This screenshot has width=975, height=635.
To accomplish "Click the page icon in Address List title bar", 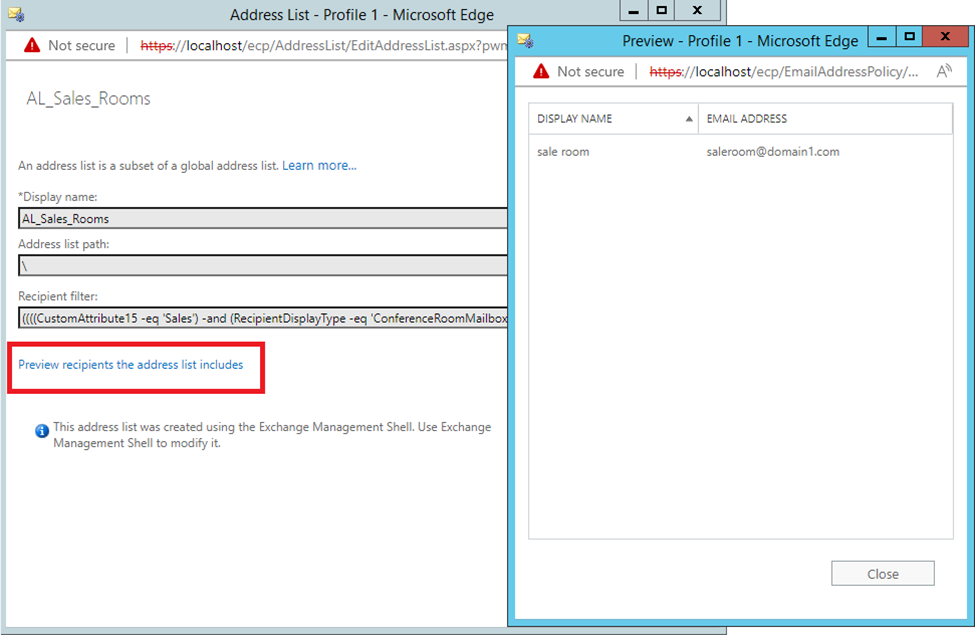I will tap(14, 14).
